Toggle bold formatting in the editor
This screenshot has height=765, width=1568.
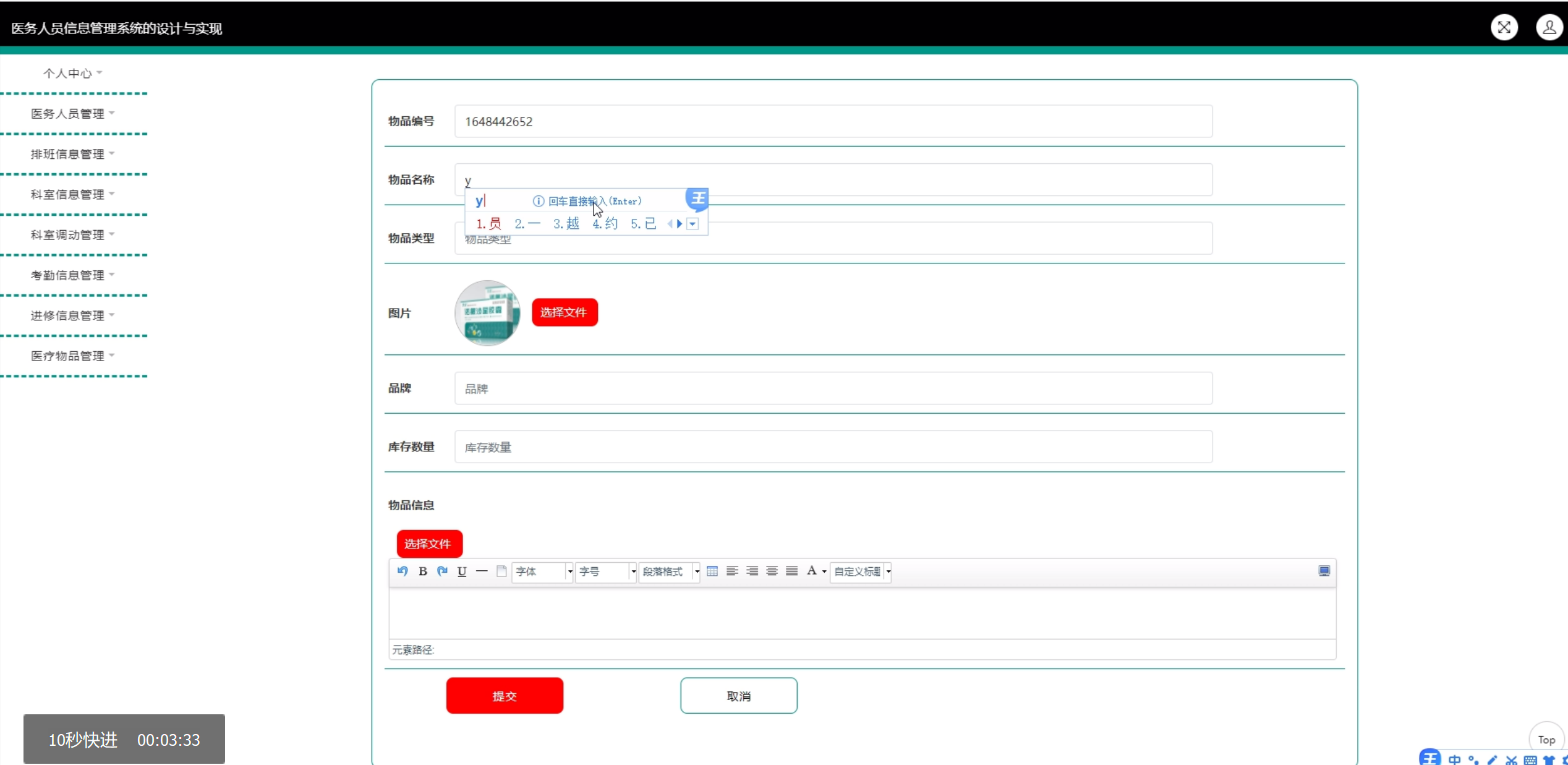423,571
